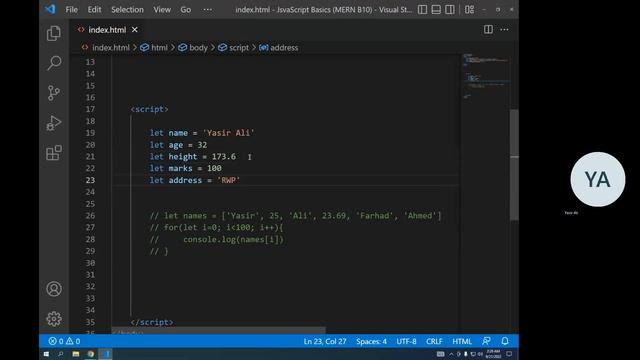Open the Manage gear icon
The width and height of the screenshot is (640, 360).
(54, 319)
